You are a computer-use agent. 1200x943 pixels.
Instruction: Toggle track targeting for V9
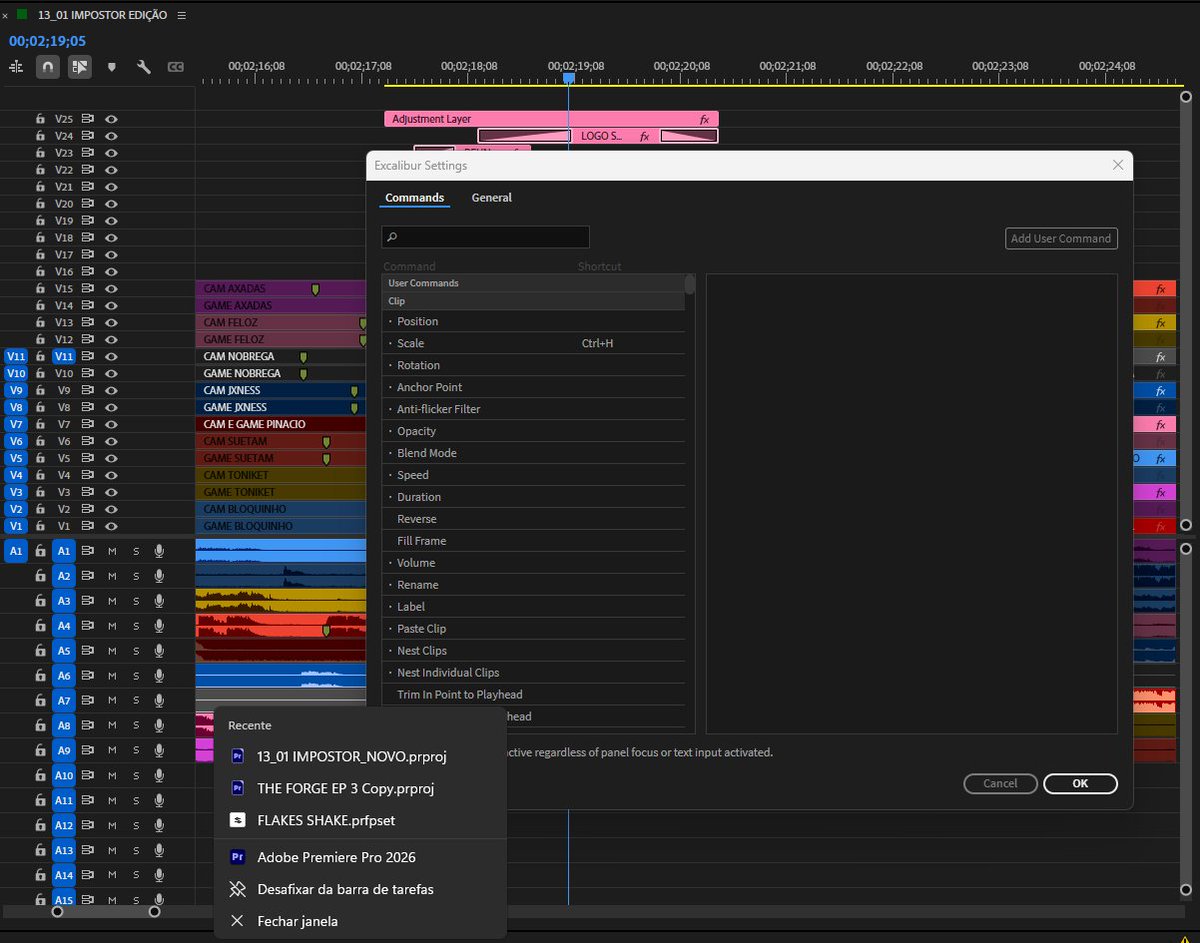pyautogui.click(x=64, y=390)
